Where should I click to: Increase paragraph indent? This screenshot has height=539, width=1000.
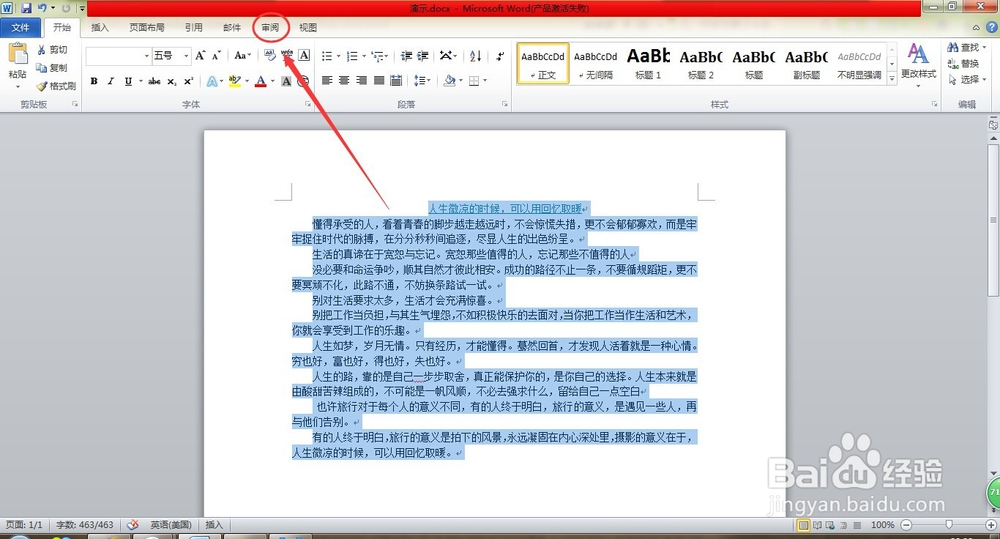pyautogui.click(x=423, y=56)
